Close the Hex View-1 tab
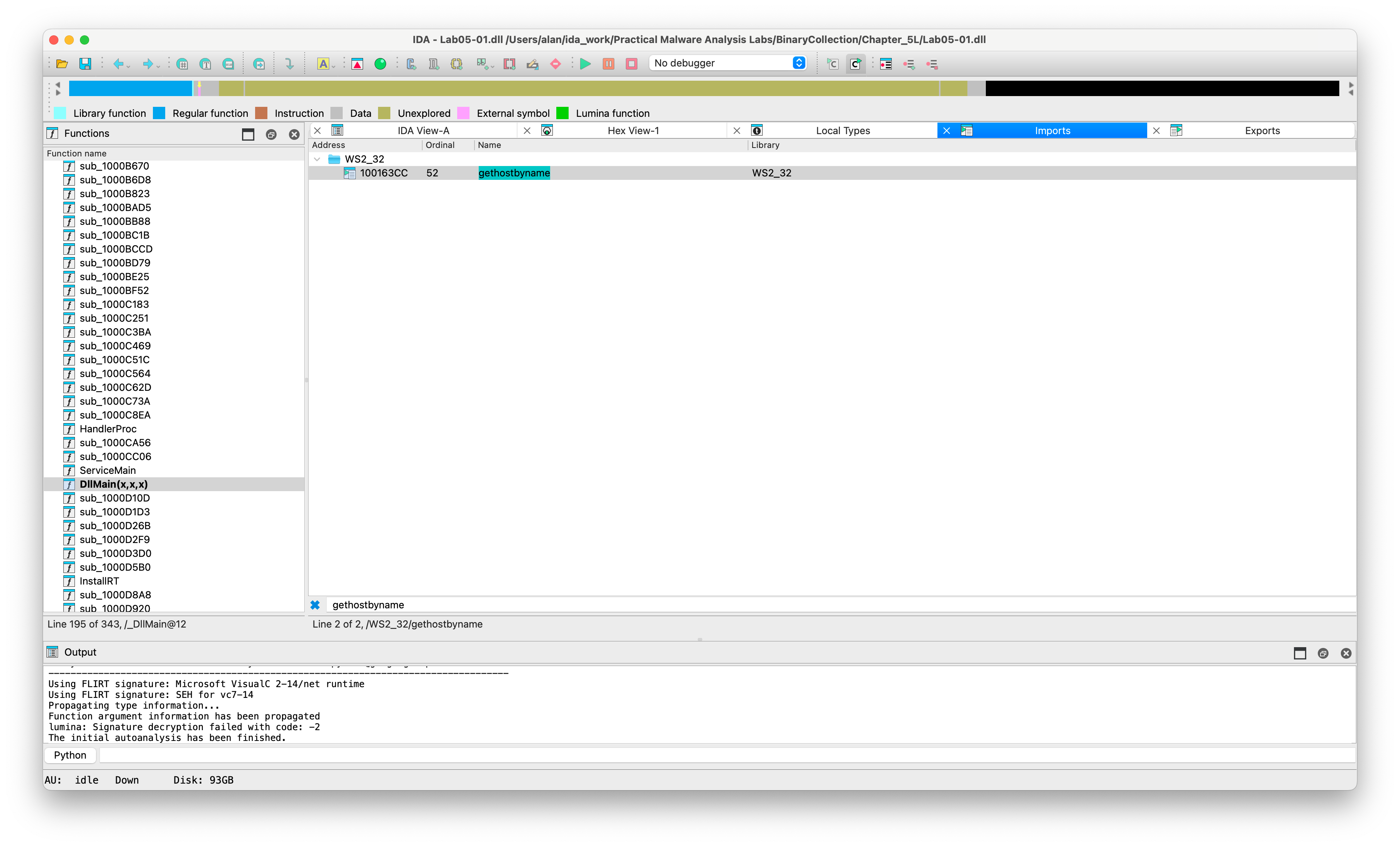 point(527,131)
